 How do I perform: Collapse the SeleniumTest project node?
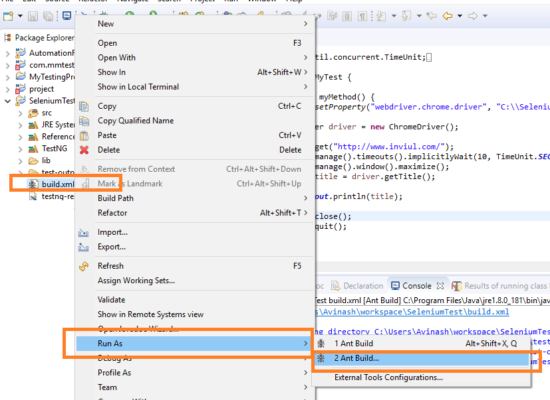pyautogui.click(x=8, y=101)
